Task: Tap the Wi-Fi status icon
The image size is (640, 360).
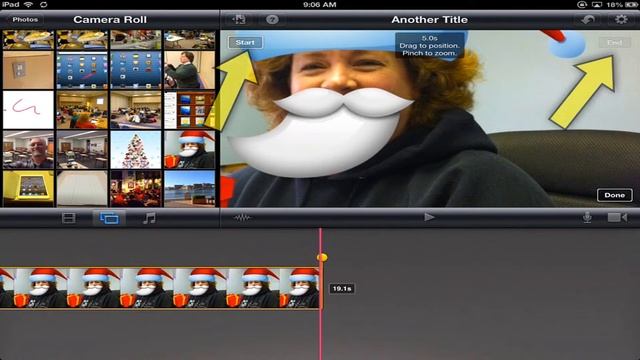Action: tap(28, 4)
